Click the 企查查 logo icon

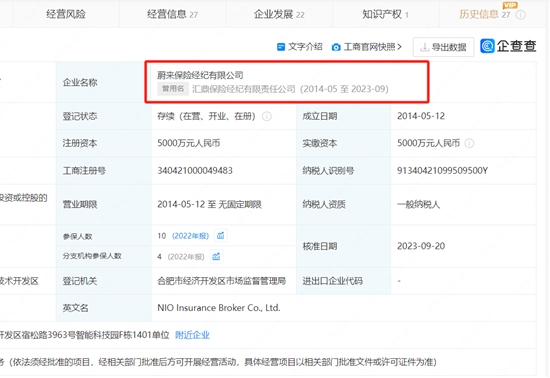point(487,46)
